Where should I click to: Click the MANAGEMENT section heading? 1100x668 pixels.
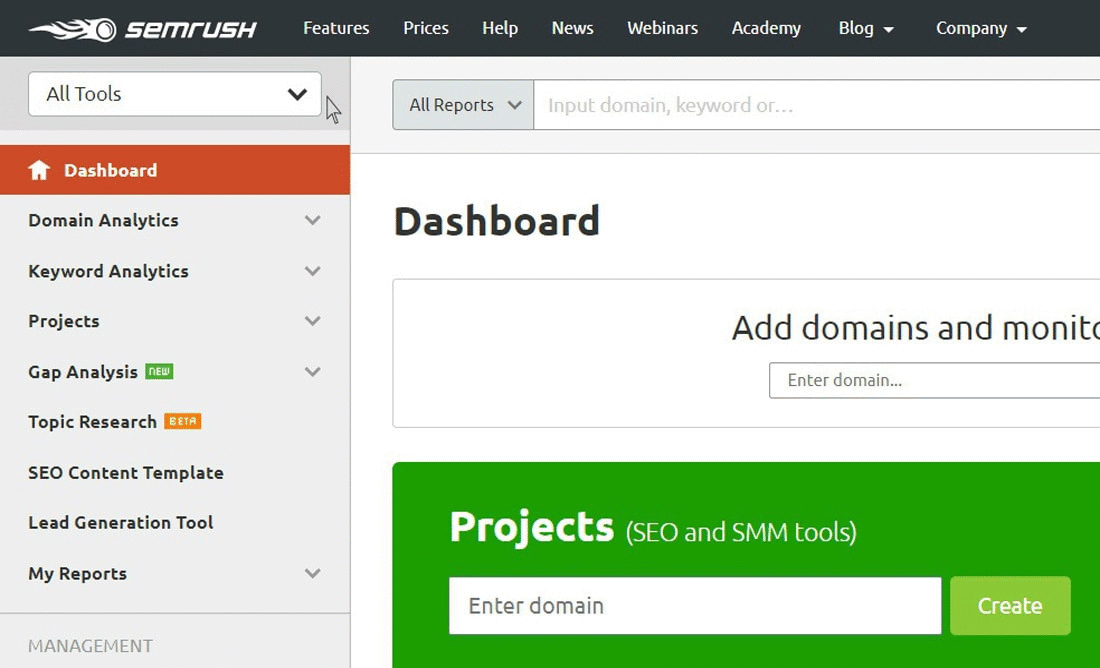(90, 646)
